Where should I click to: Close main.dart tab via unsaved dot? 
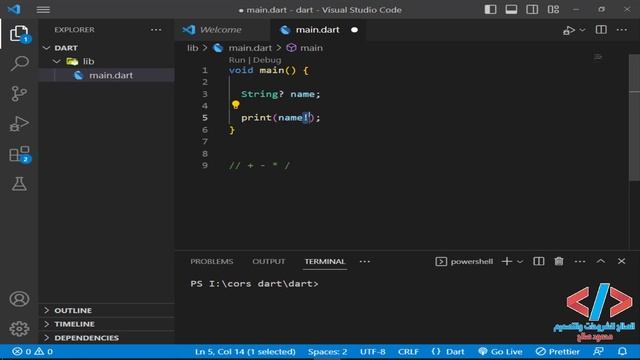[354, 30]
